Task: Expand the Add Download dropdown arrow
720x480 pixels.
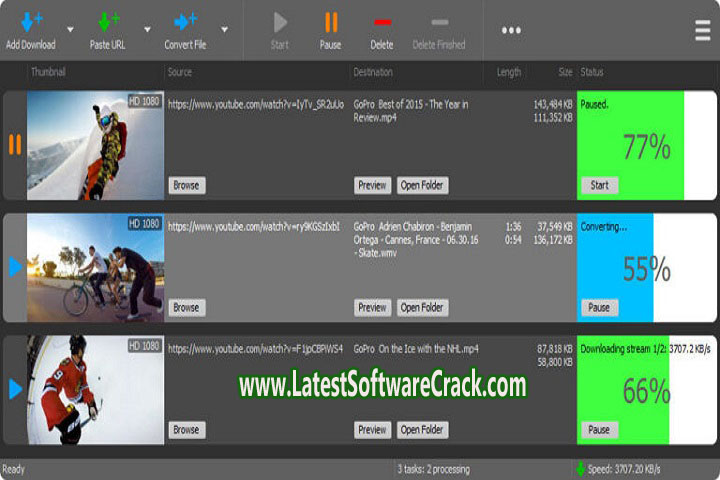Action: pyautogui.click(x=70, y=30)
